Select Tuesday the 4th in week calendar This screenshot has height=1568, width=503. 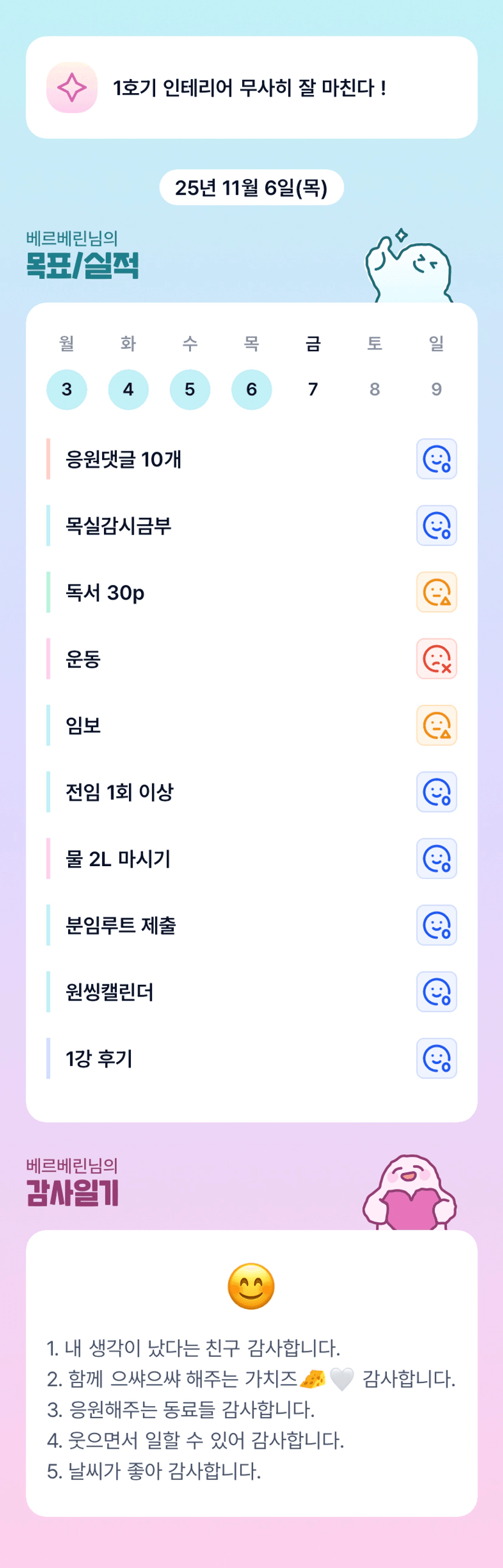(128, 390)
